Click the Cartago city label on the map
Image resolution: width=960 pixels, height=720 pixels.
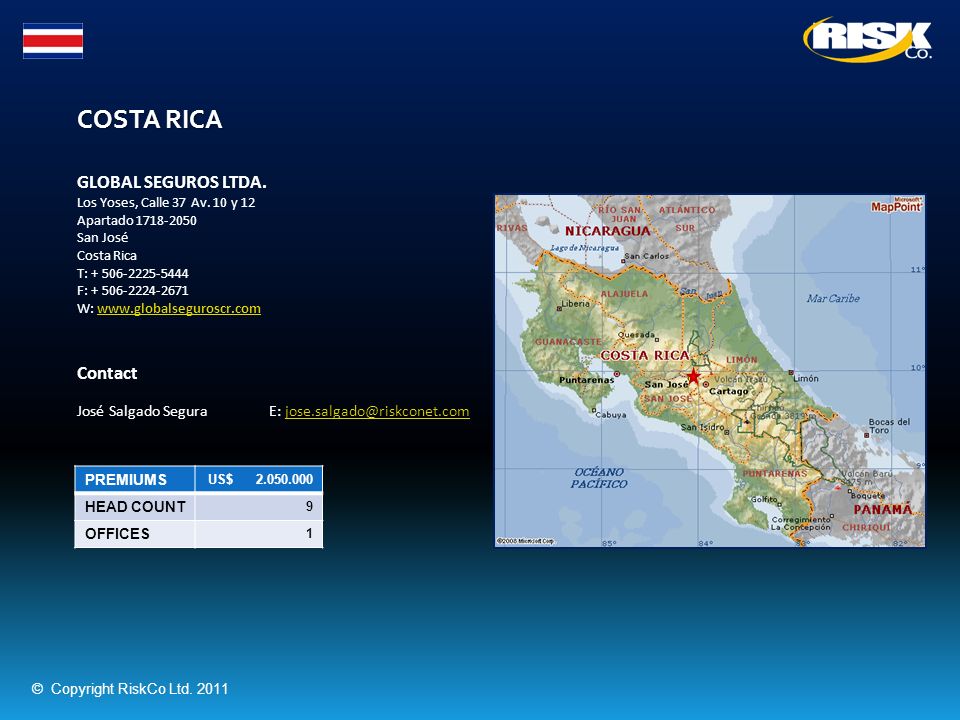point(729,391)
